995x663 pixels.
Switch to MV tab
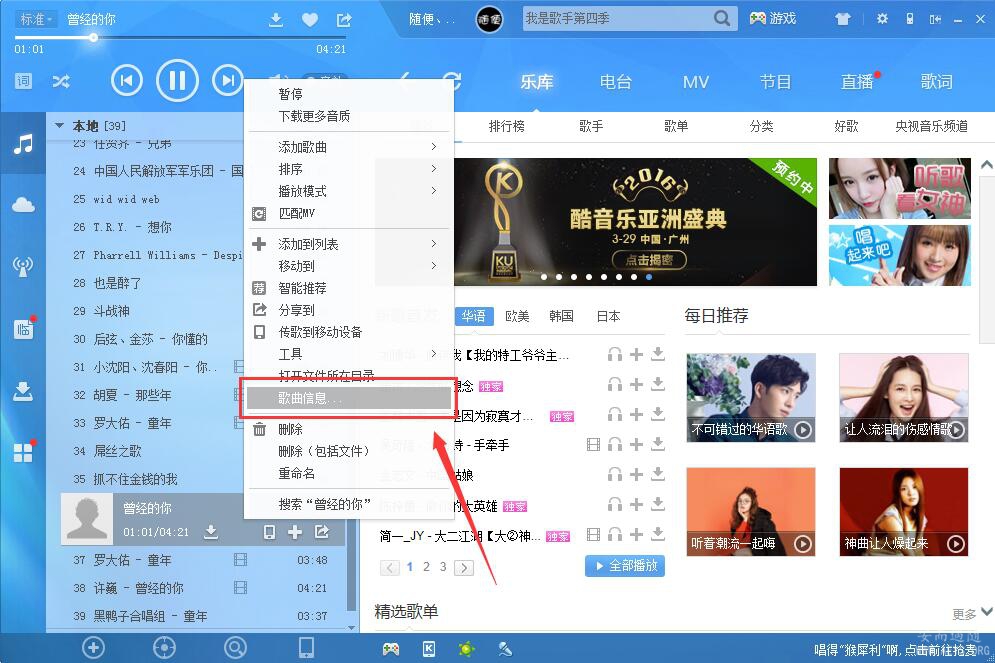(x=695, y=82)
